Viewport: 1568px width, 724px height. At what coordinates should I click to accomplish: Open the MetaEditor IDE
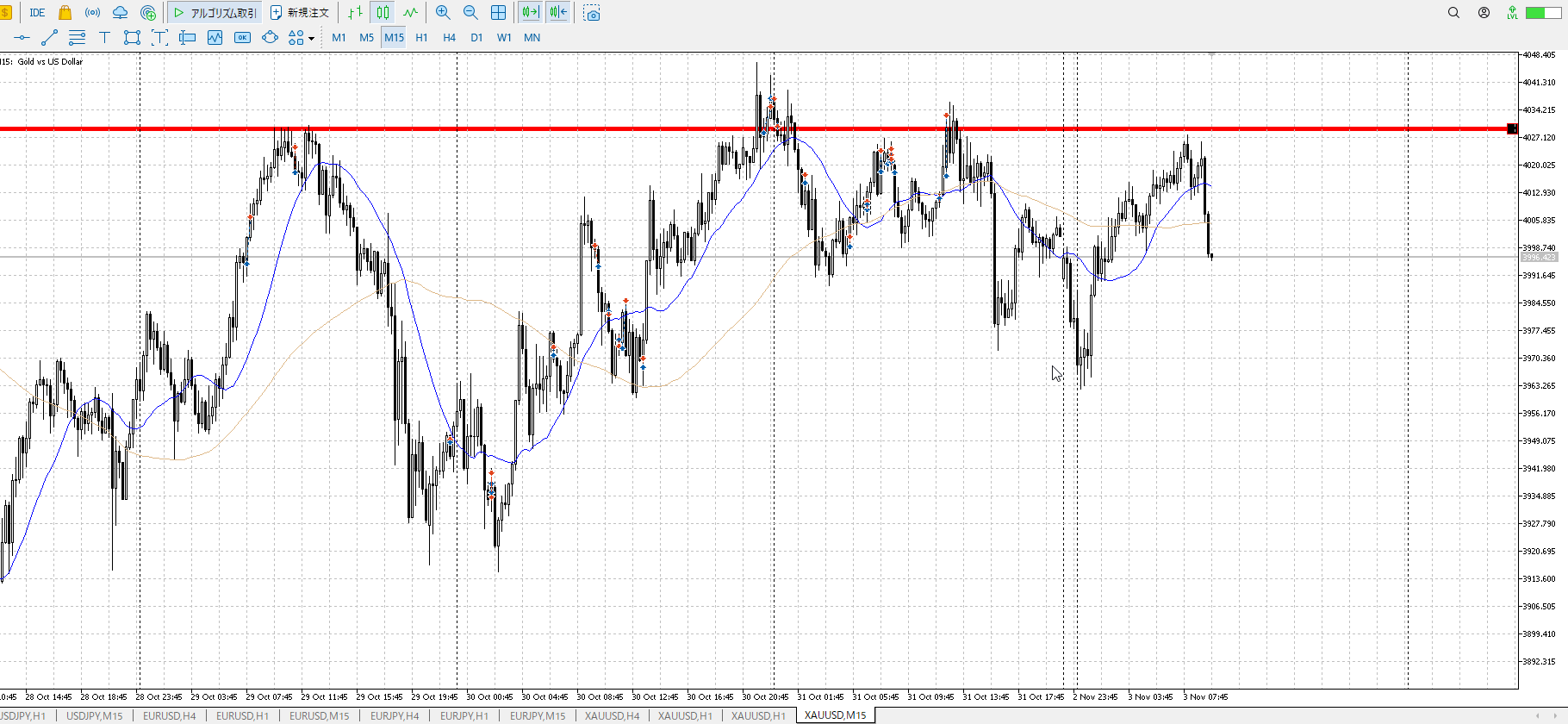[x=37, y=13]
